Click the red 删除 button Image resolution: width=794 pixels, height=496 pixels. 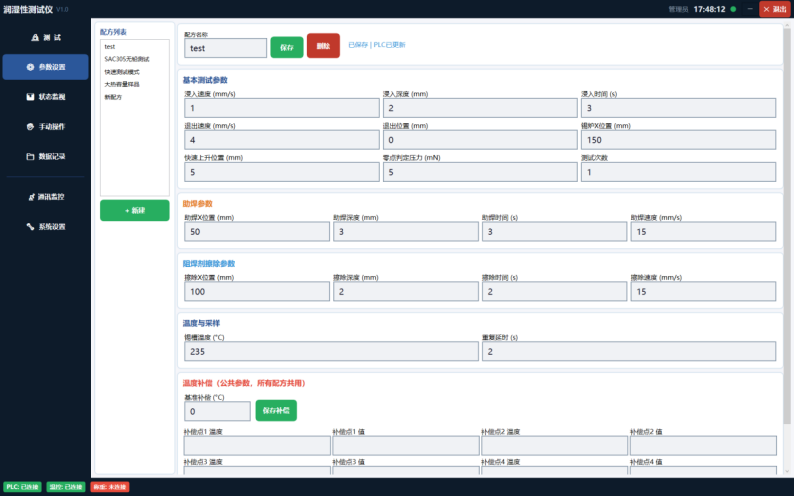pos(323,46)
